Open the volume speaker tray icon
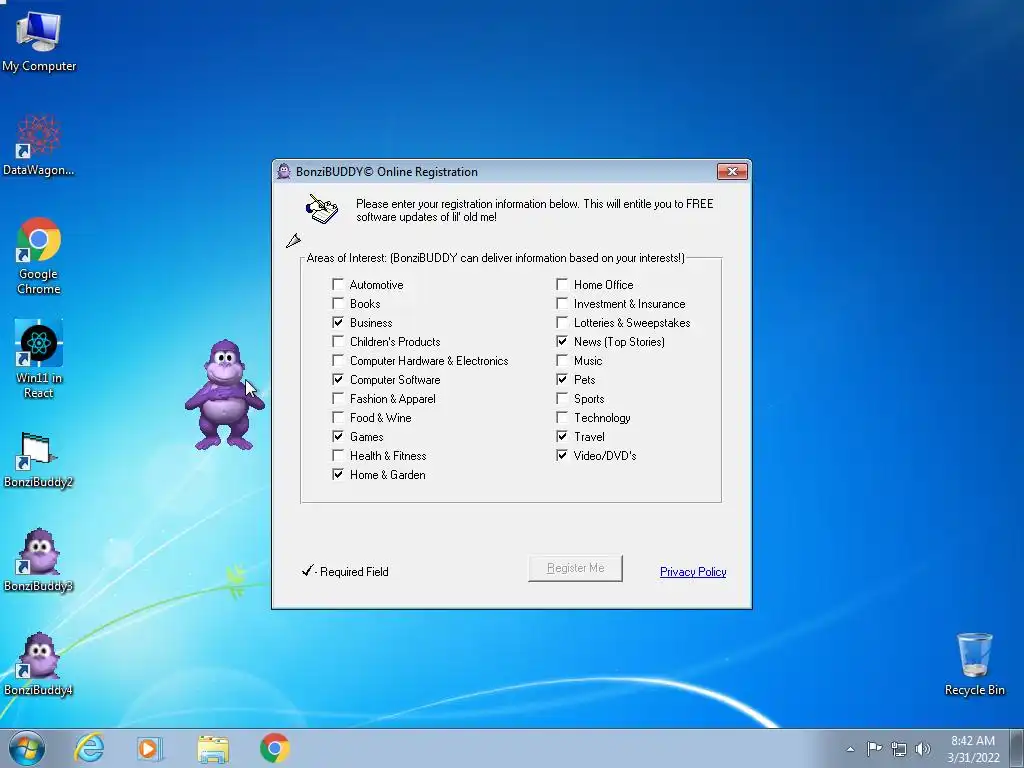 (x=923, y=749)
